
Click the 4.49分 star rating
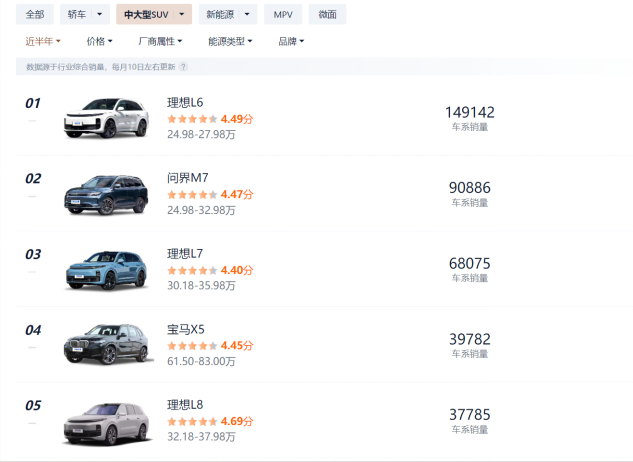click(210, 119)
